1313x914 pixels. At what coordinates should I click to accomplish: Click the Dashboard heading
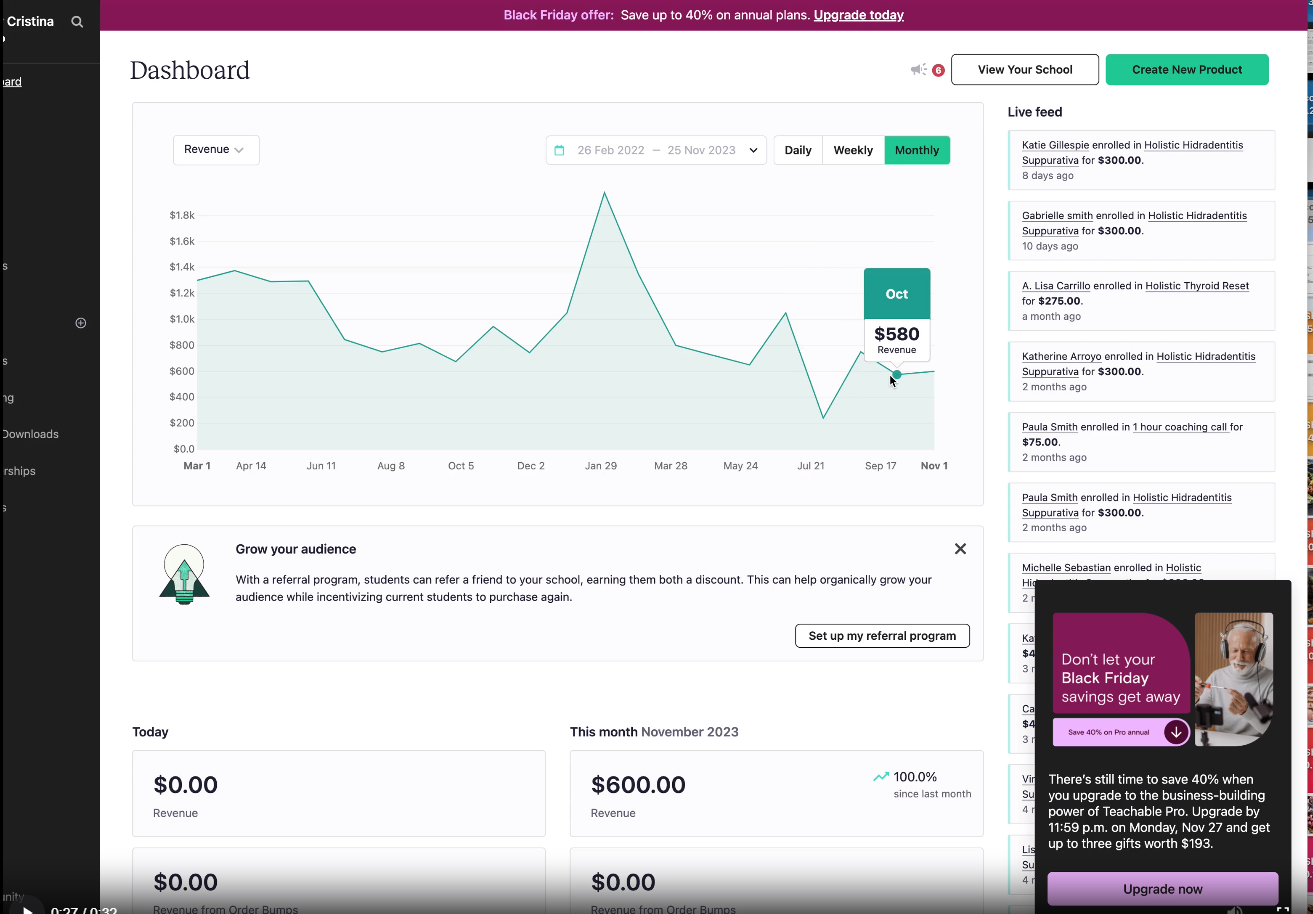(x=190, y=70)
